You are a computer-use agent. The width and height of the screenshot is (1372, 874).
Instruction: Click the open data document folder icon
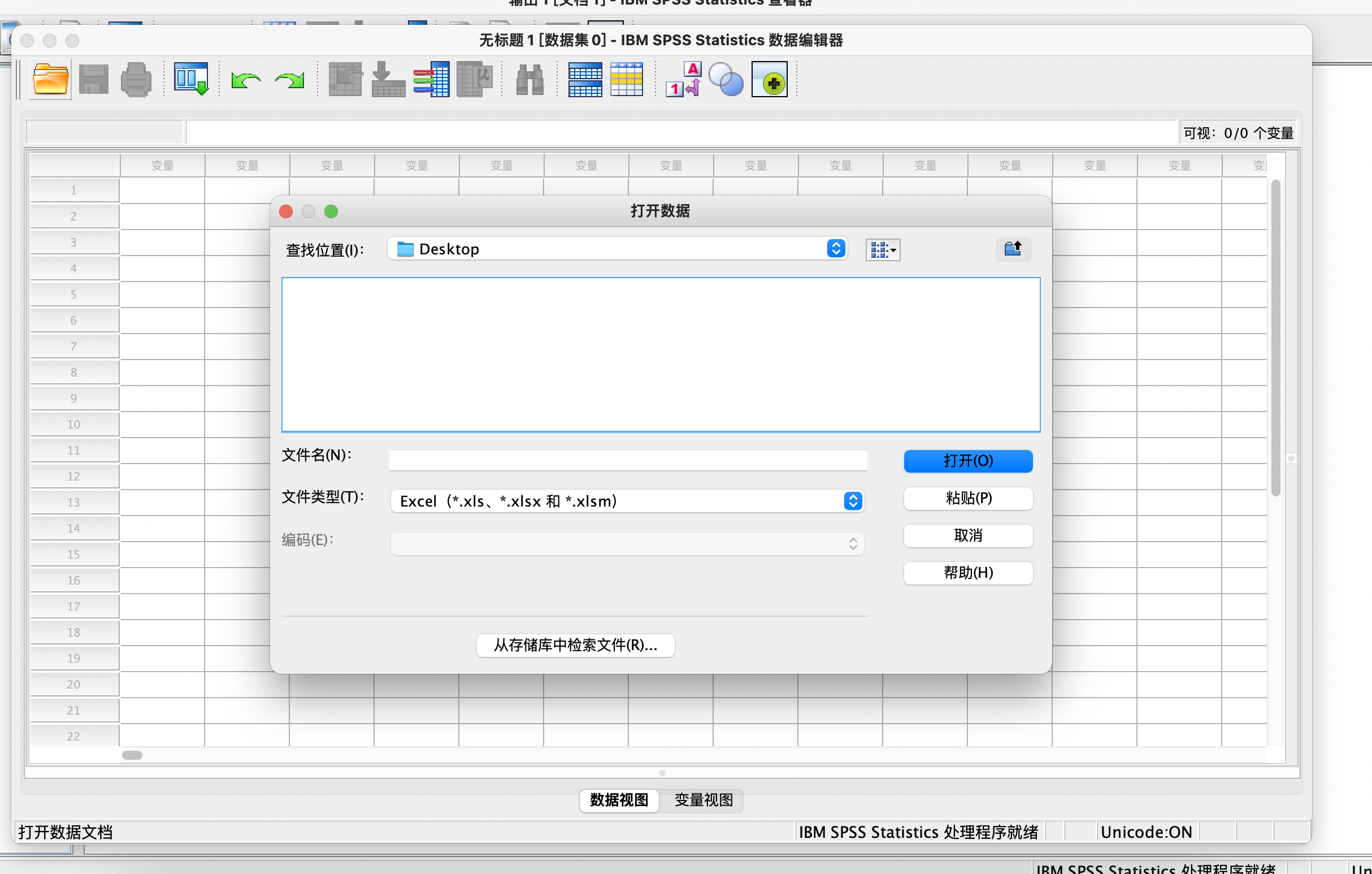click(50, 80)
